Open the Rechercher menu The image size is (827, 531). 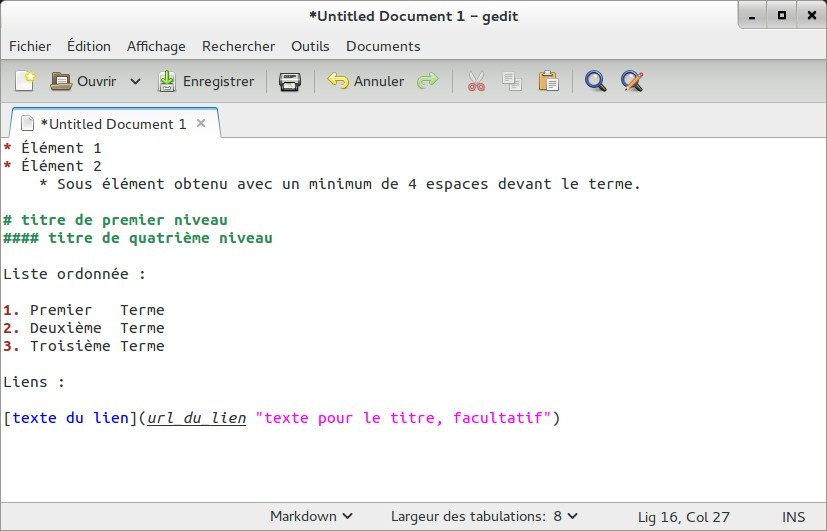click(x=238, y=46)
